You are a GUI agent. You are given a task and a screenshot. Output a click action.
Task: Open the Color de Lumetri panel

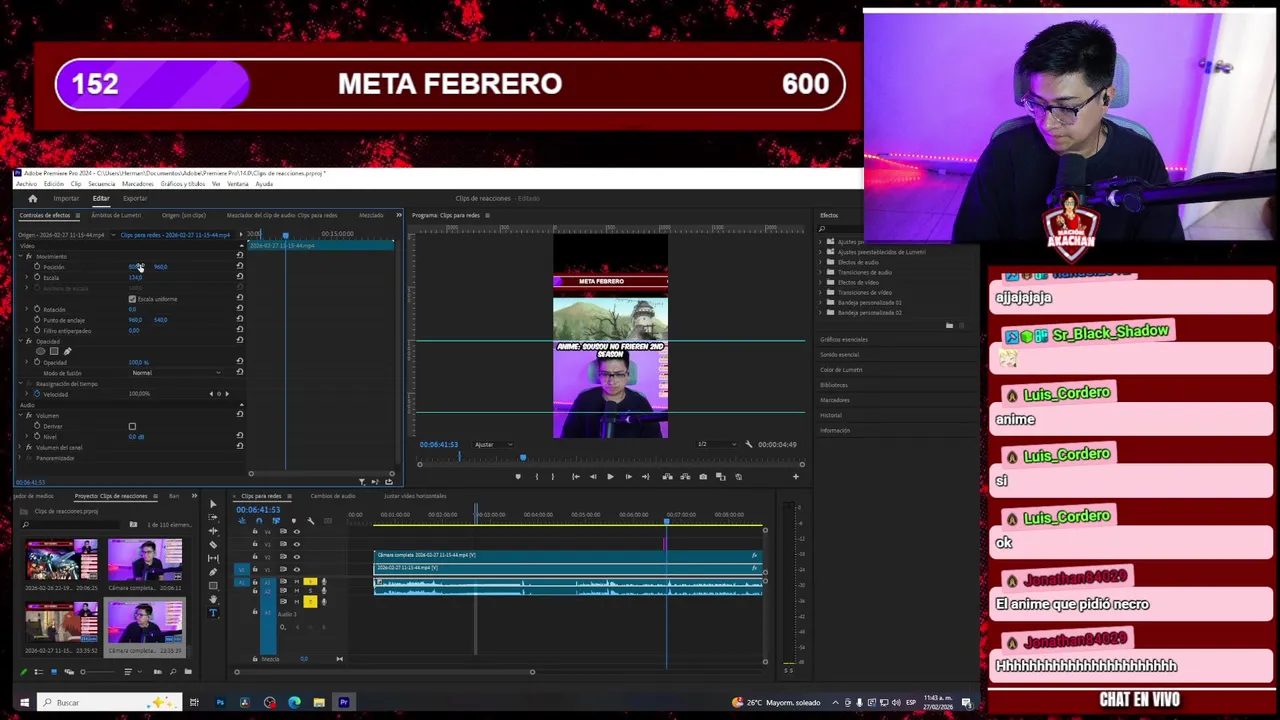[841, 370]
